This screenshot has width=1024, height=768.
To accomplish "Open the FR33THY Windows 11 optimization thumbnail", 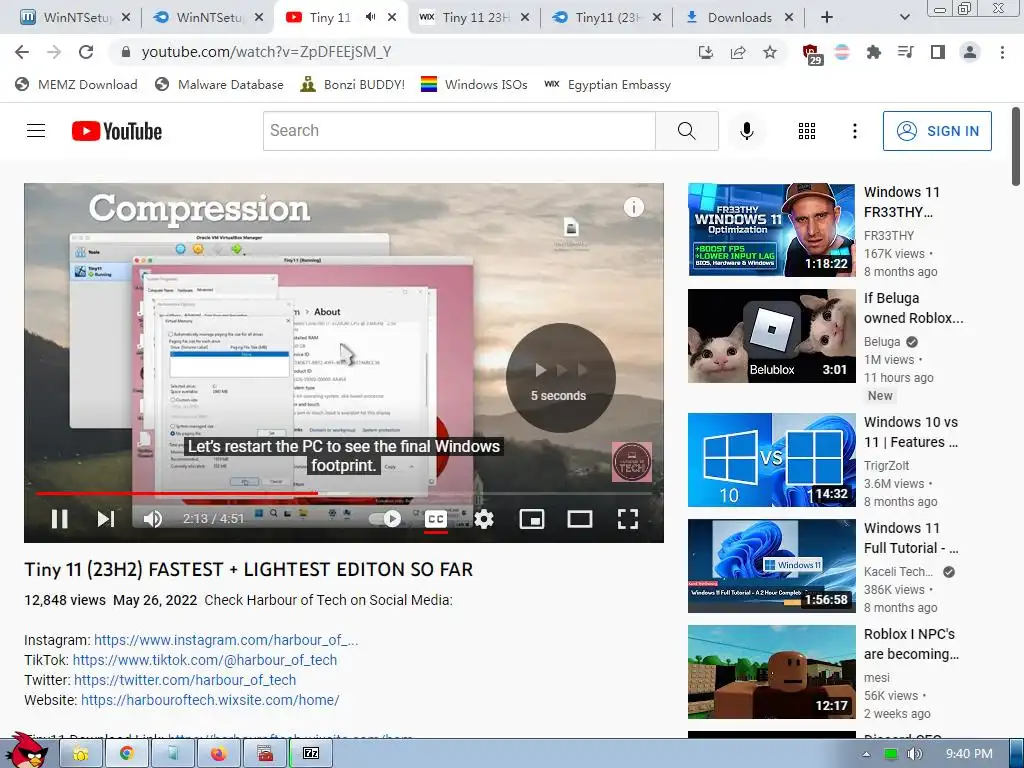I will click(x=771, y=230).
